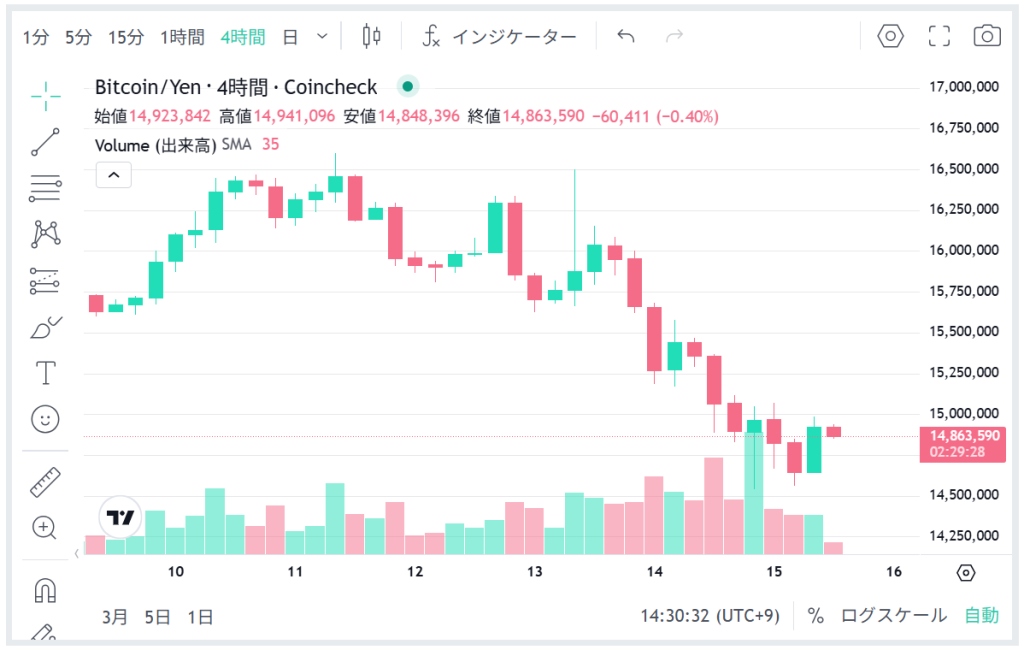The image size is (1024, 650).
Task: Toggle log scale (ログスケール)
Action: point(893,616)
